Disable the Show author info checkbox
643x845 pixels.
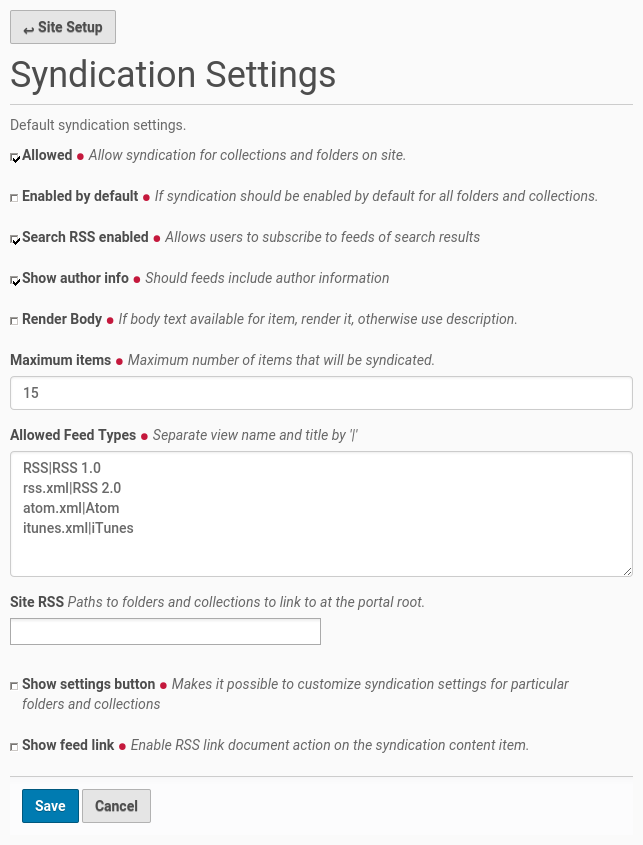tap(15, 280)
